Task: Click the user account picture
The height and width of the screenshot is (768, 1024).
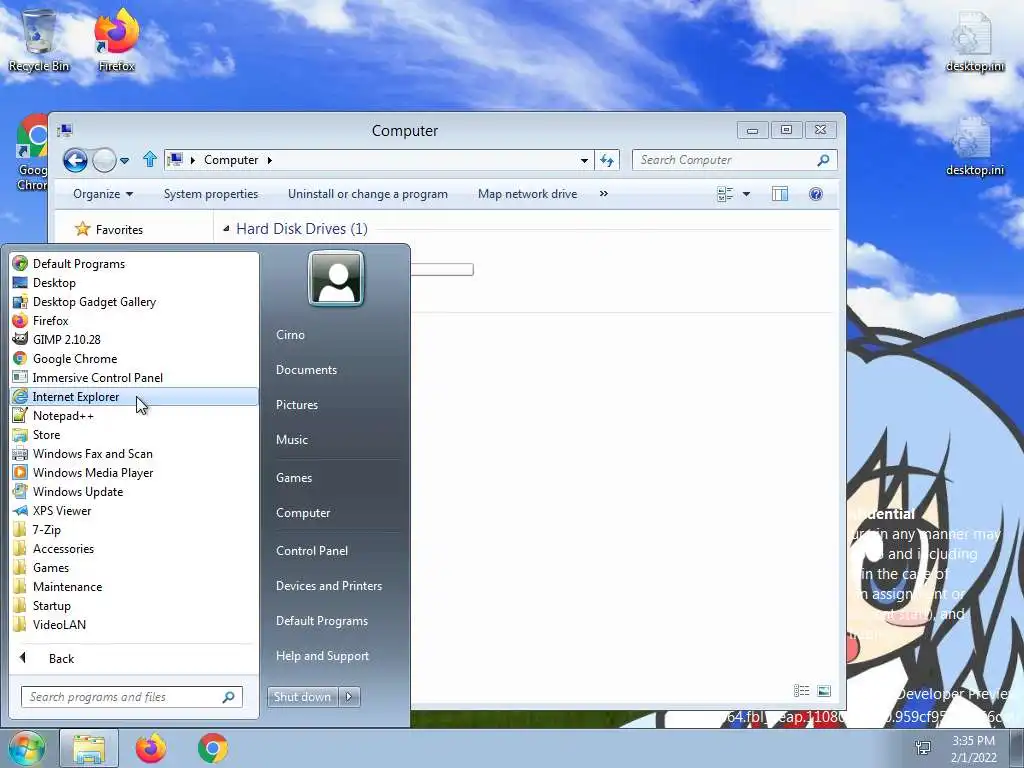Action: coord(336,278)
